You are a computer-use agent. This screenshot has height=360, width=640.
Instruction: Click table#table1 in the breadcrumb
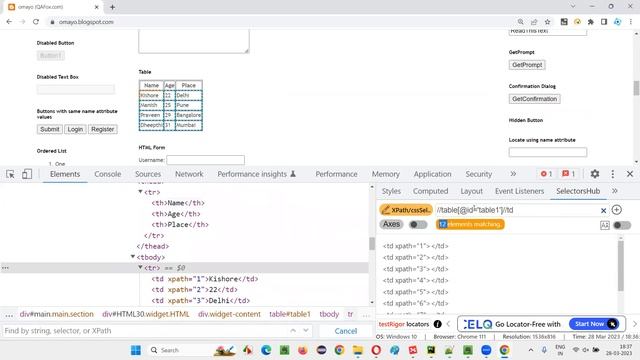click(290, 314)
